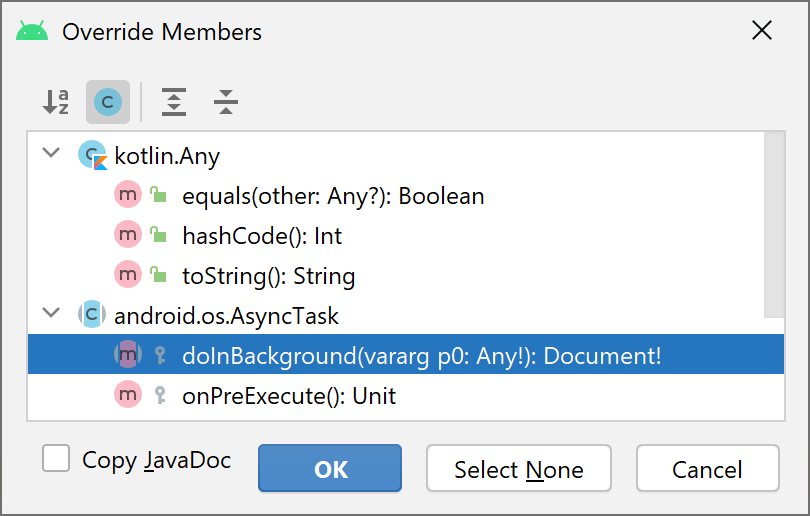Click the protected key icon by doInBackground

160,355
